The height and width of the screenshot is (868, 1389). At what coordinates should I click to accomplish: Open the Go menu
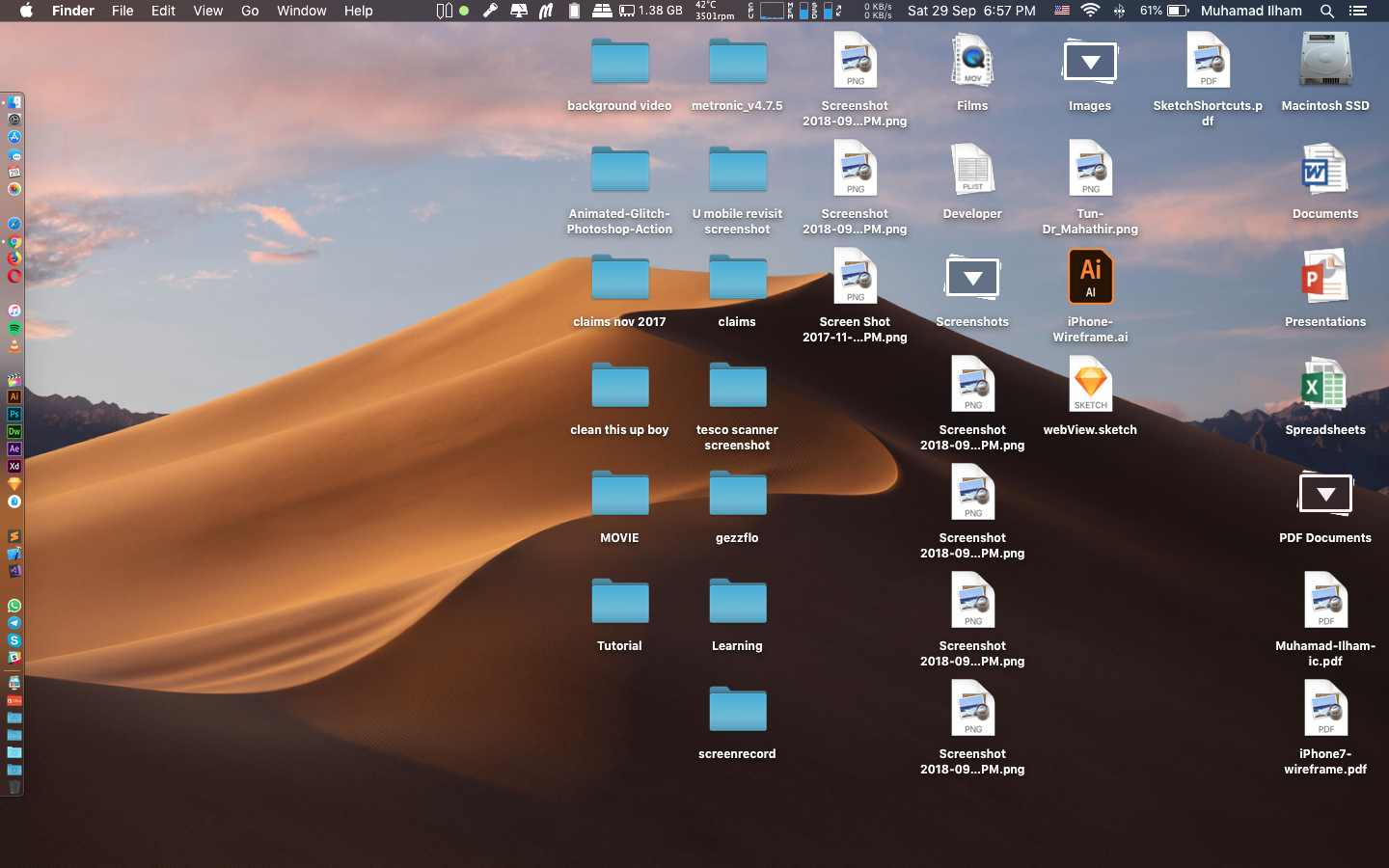click(250, 11)
